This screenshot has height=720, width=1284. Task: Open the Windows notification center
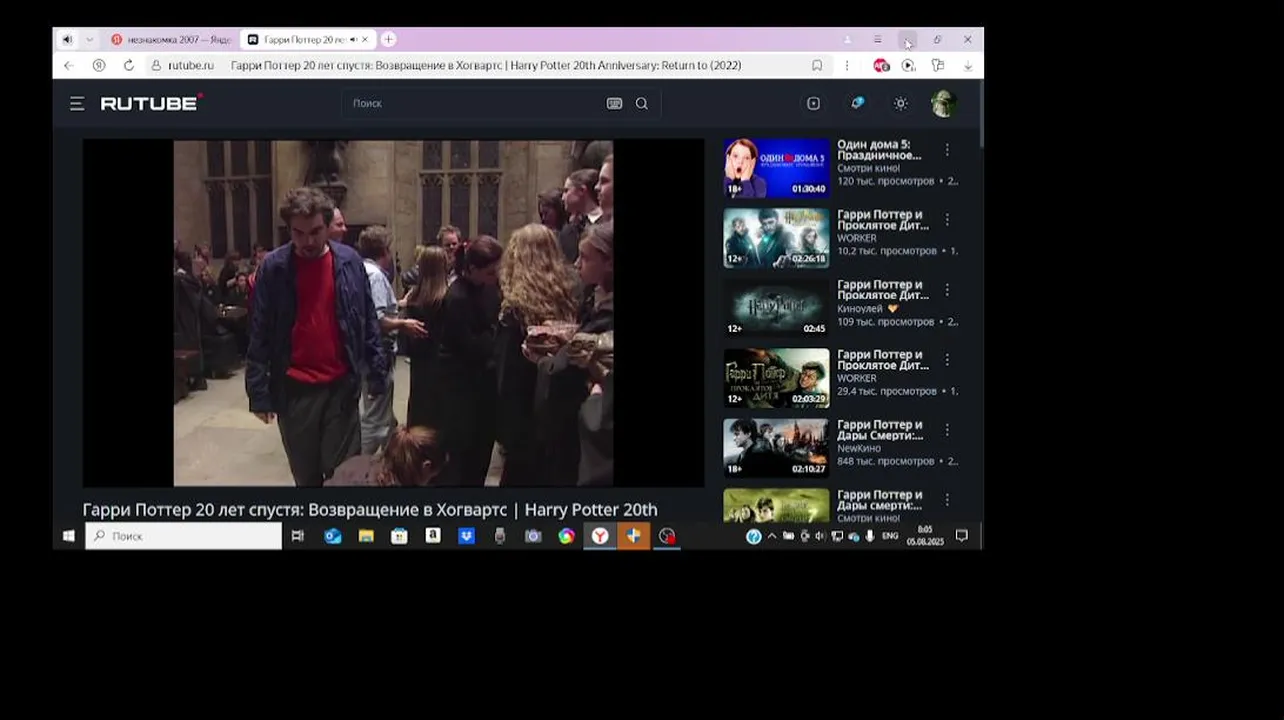coord(962,536)
